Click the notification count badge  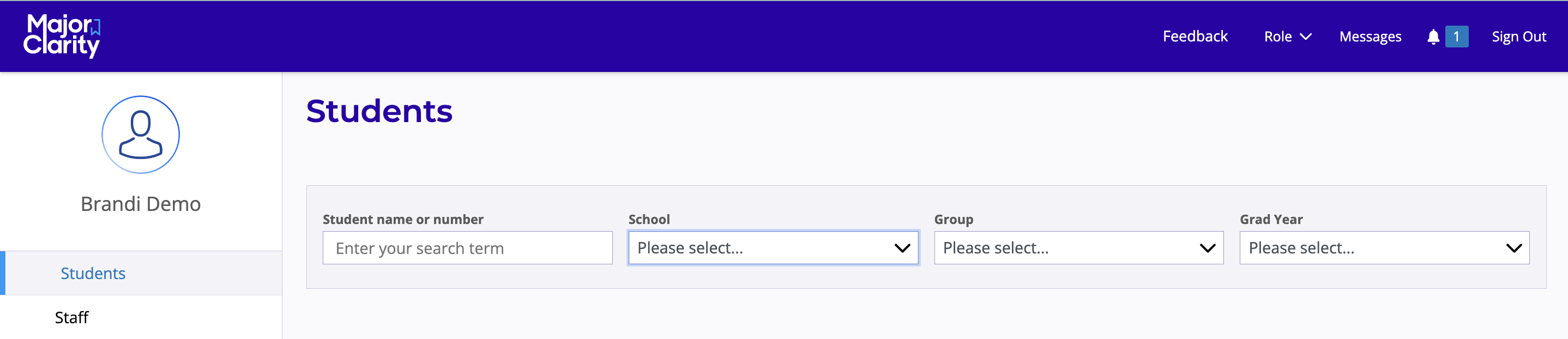[x=1456, y=37]
